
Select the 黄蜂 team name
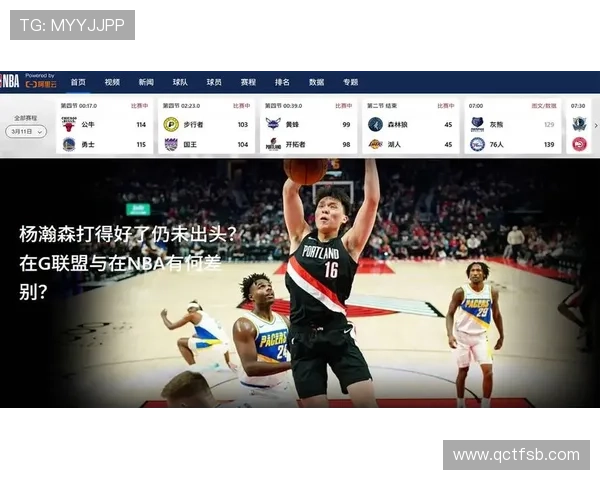tap(292, 124)
